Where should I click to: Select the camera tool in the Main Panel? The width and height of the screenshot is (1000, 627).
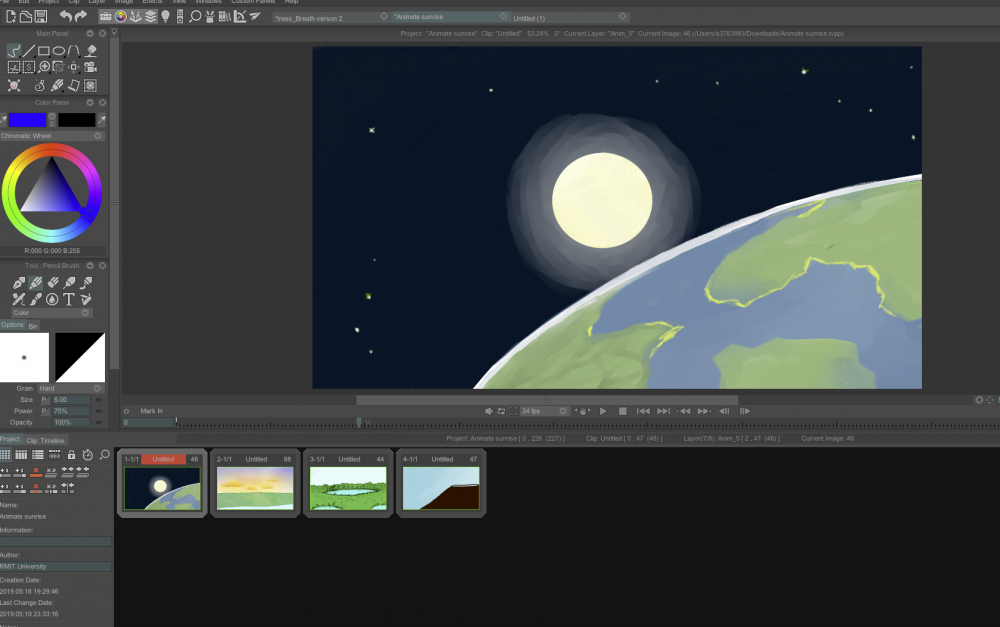click(x=91, y=67)
